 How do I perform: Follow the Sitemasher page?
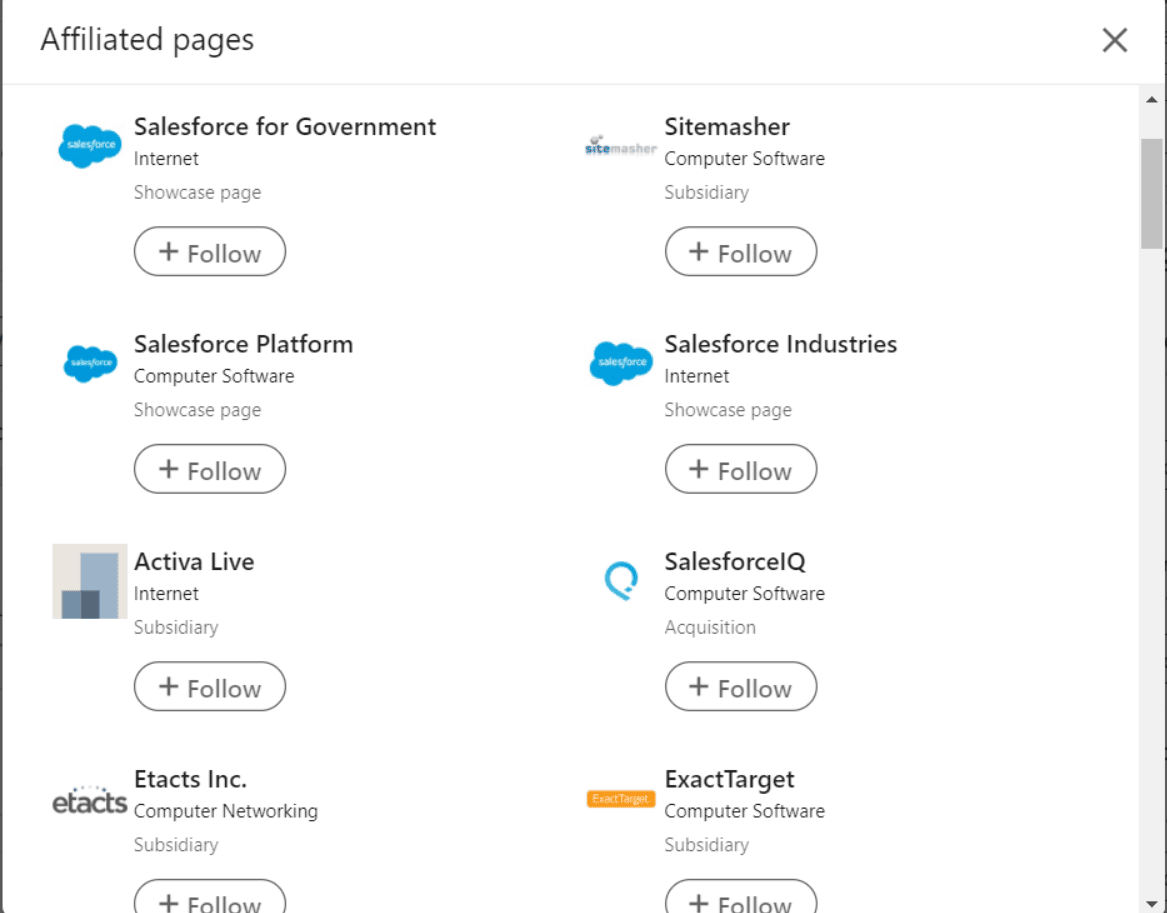740,252
